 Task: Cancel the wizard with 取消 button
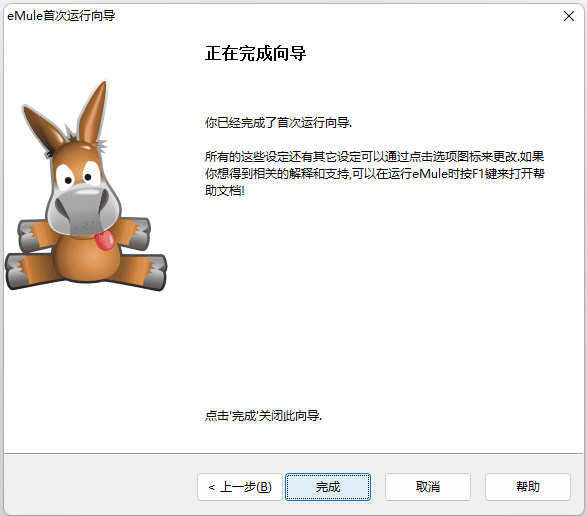pos(428,486)
